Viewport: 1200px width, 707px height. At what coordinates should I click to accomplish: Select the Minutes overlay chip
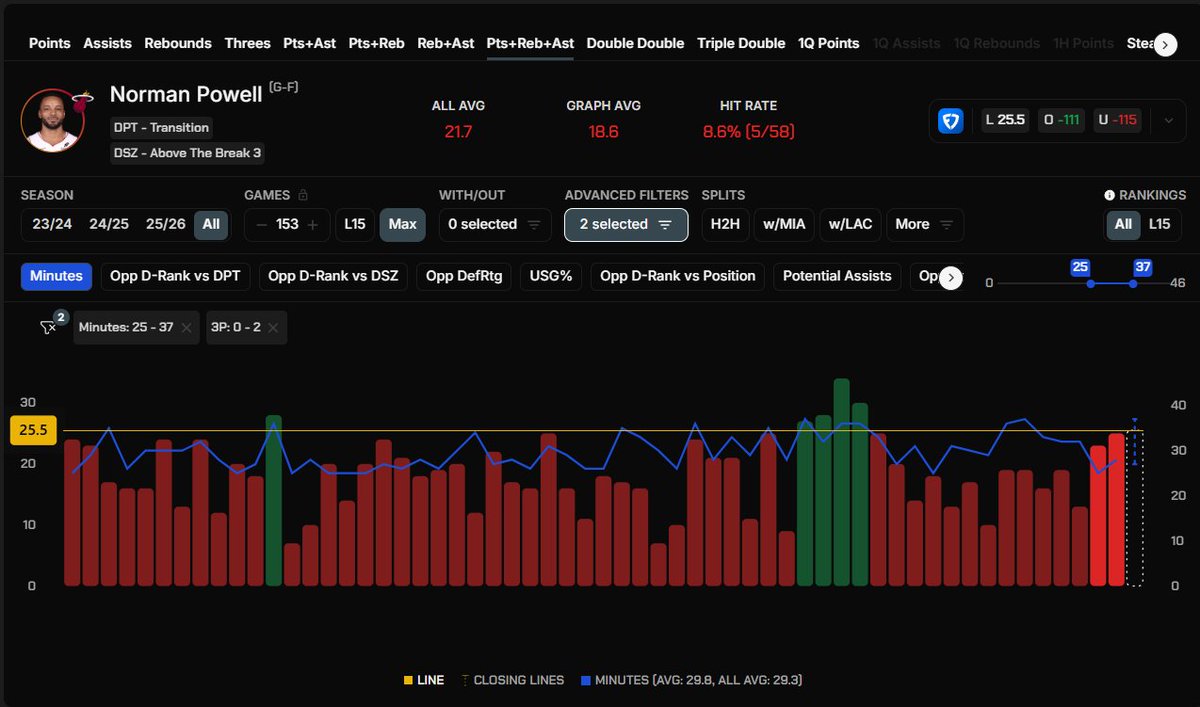pyautogui.click(x=56, y=276)
